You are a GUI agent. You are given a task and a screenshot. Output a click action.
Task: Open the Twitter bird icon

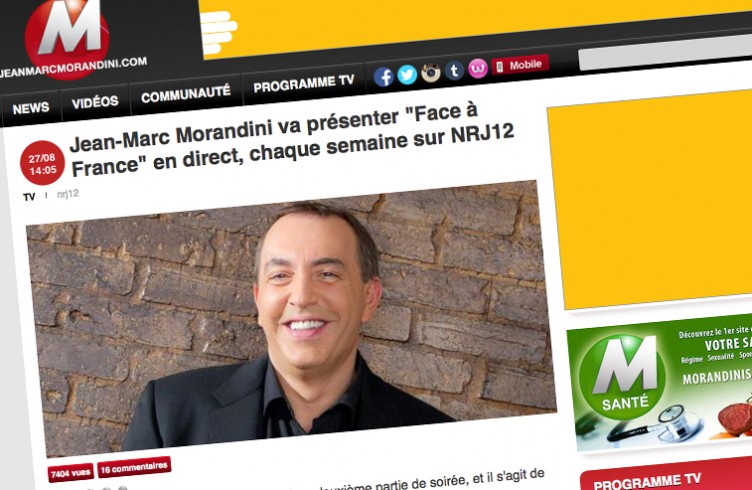pos(407,75)
